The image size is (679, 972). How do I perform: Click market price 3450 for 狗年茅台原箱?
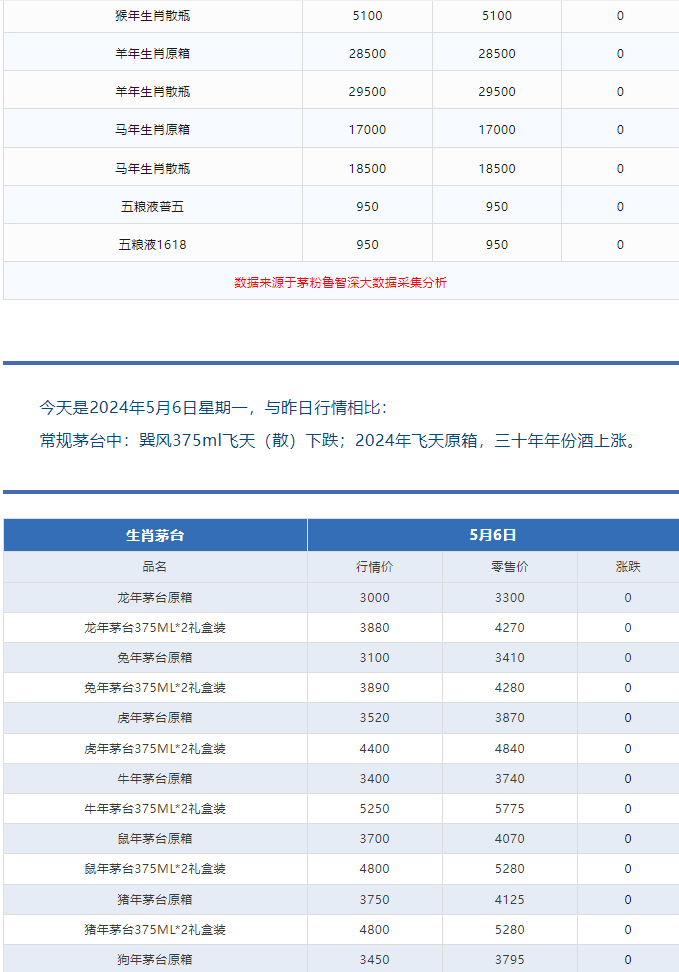(375, 960)
